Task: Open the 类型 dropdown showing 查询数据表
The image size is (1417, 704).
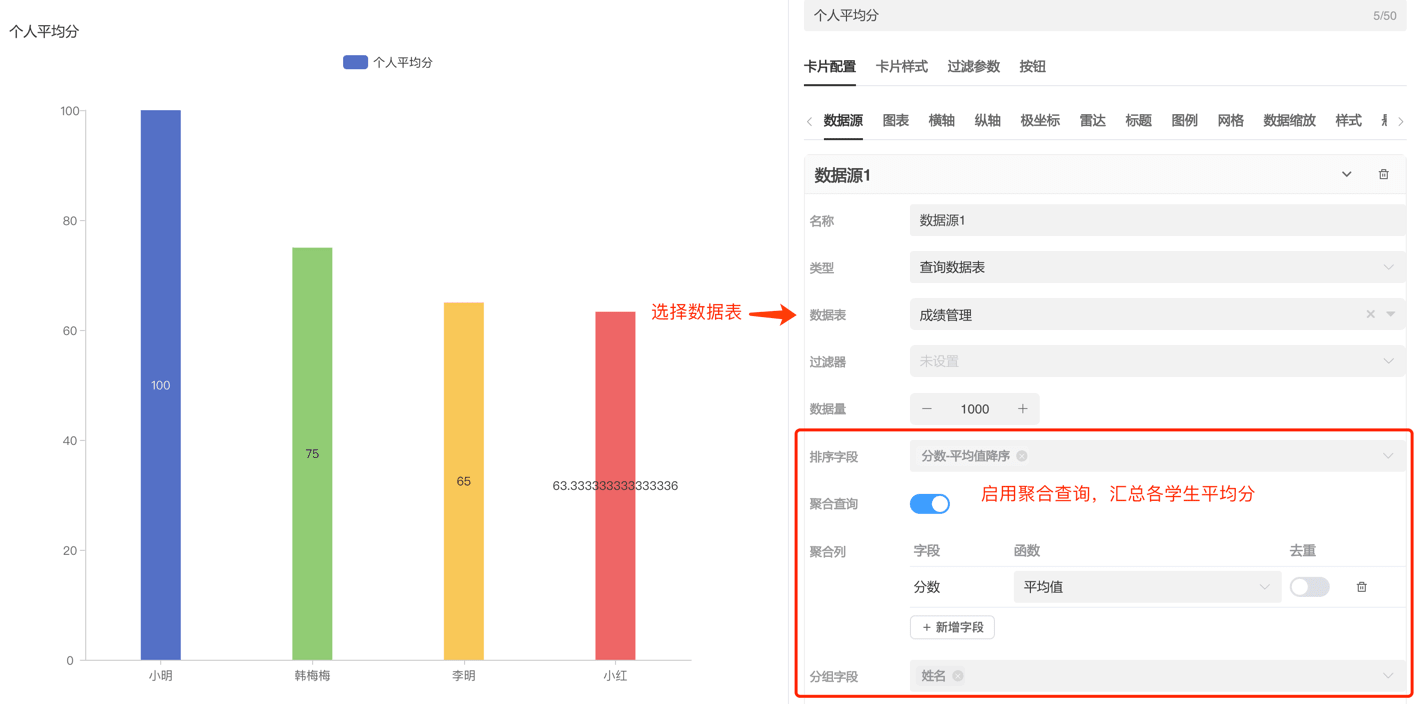Action: (1156, 268)
